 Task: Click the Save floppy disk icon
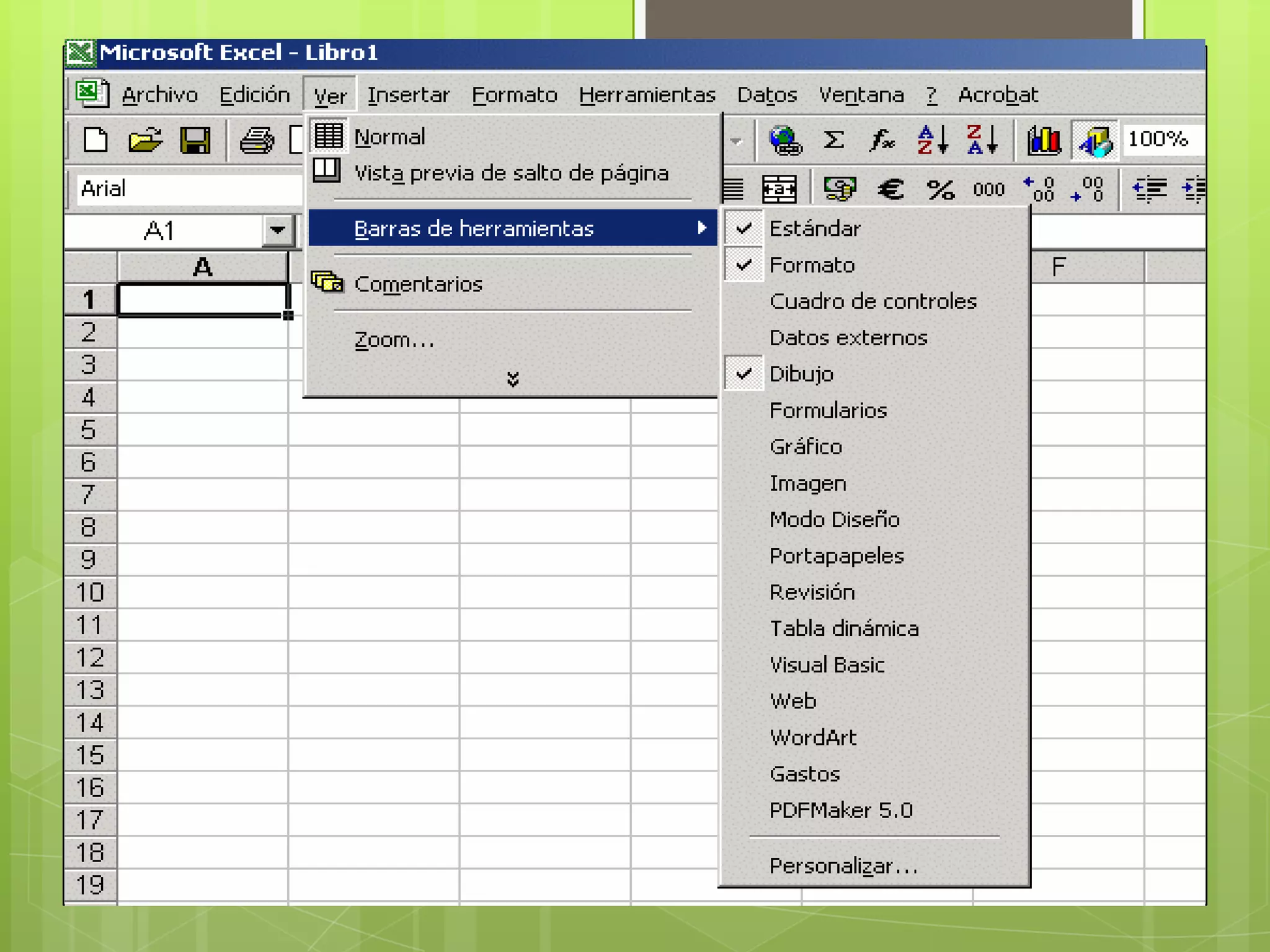[x=195, y=139]
